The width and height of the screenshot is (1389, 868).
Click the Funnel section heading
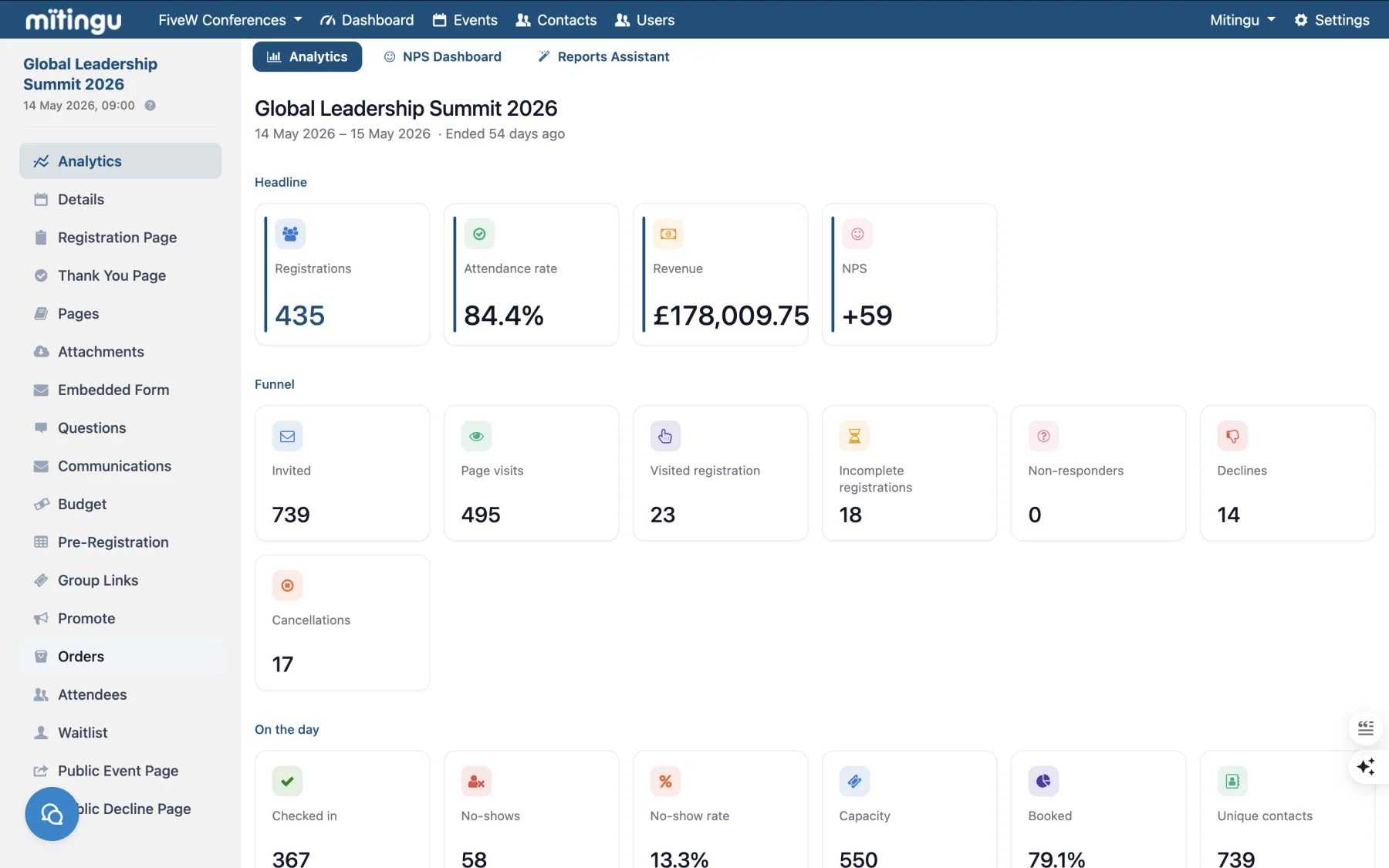pos(275,384)
